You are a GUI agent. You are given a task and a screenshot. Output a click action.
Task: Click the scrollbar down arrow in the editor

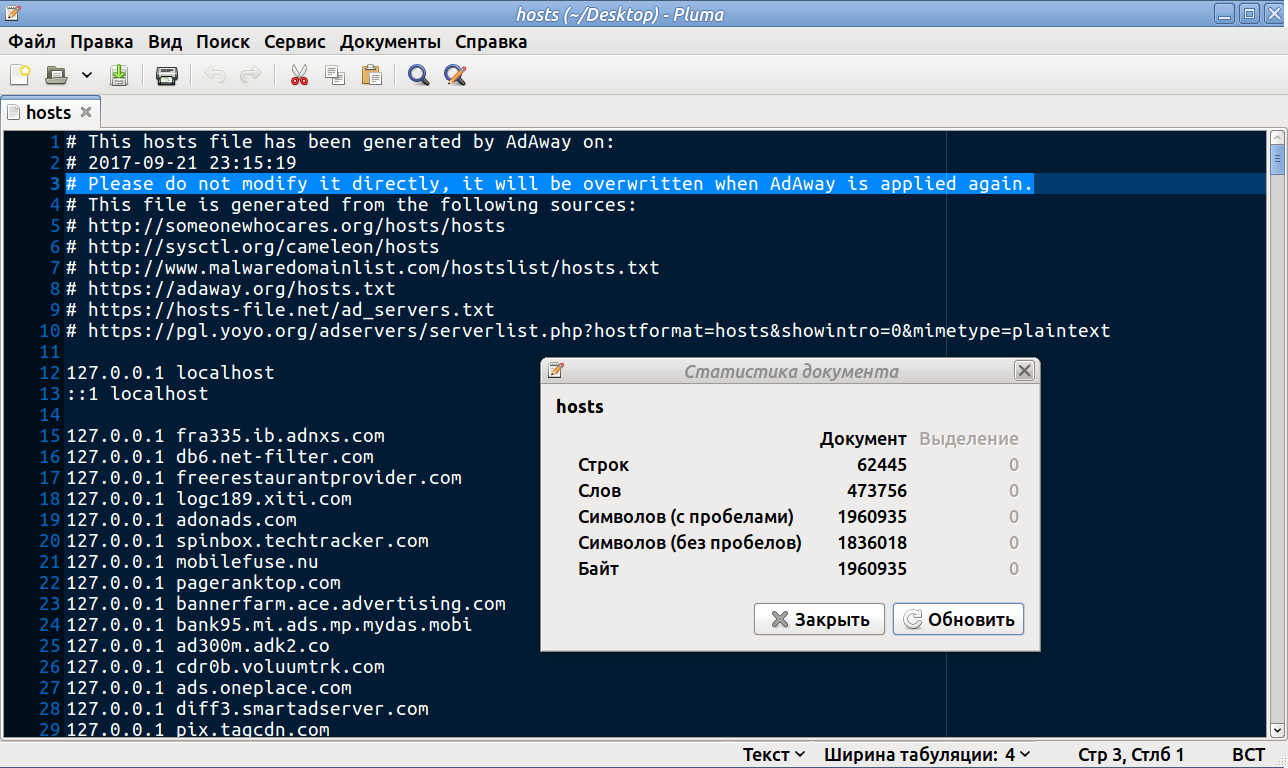pos(1277,732)
